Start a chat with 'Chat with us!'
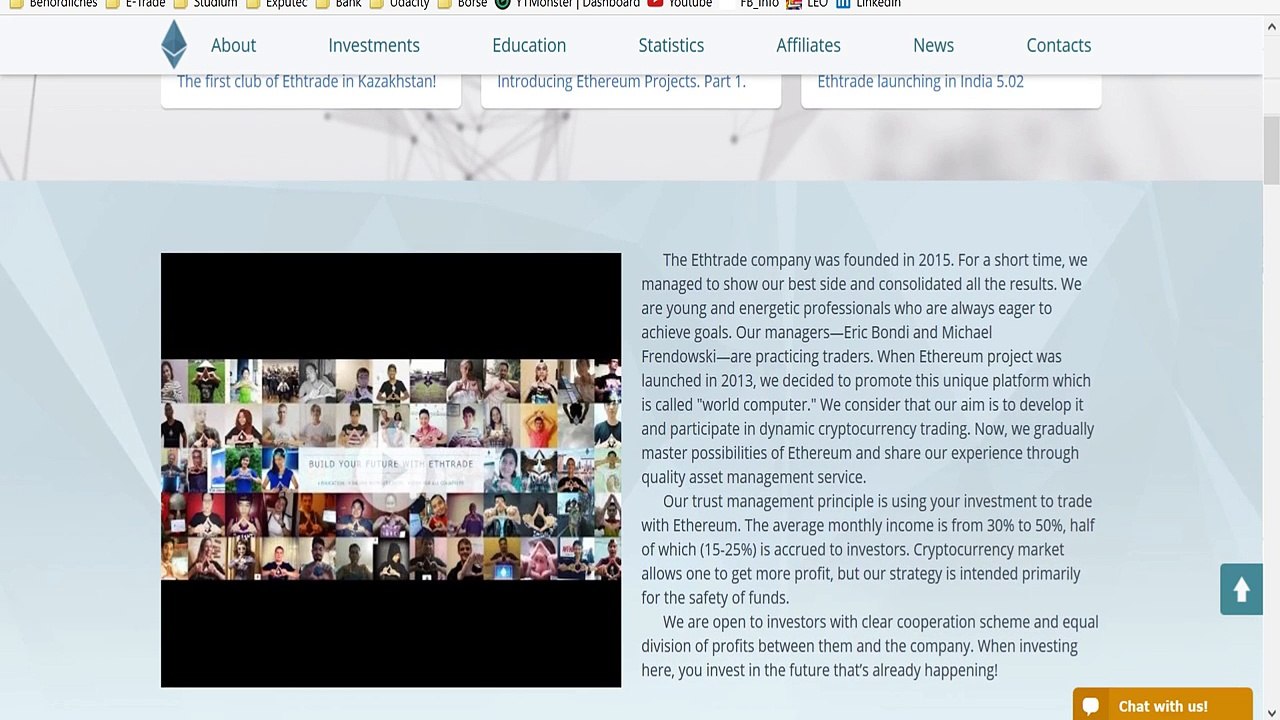The width and height of the screenshot is (1280, 720). [x=1163, y=706]
